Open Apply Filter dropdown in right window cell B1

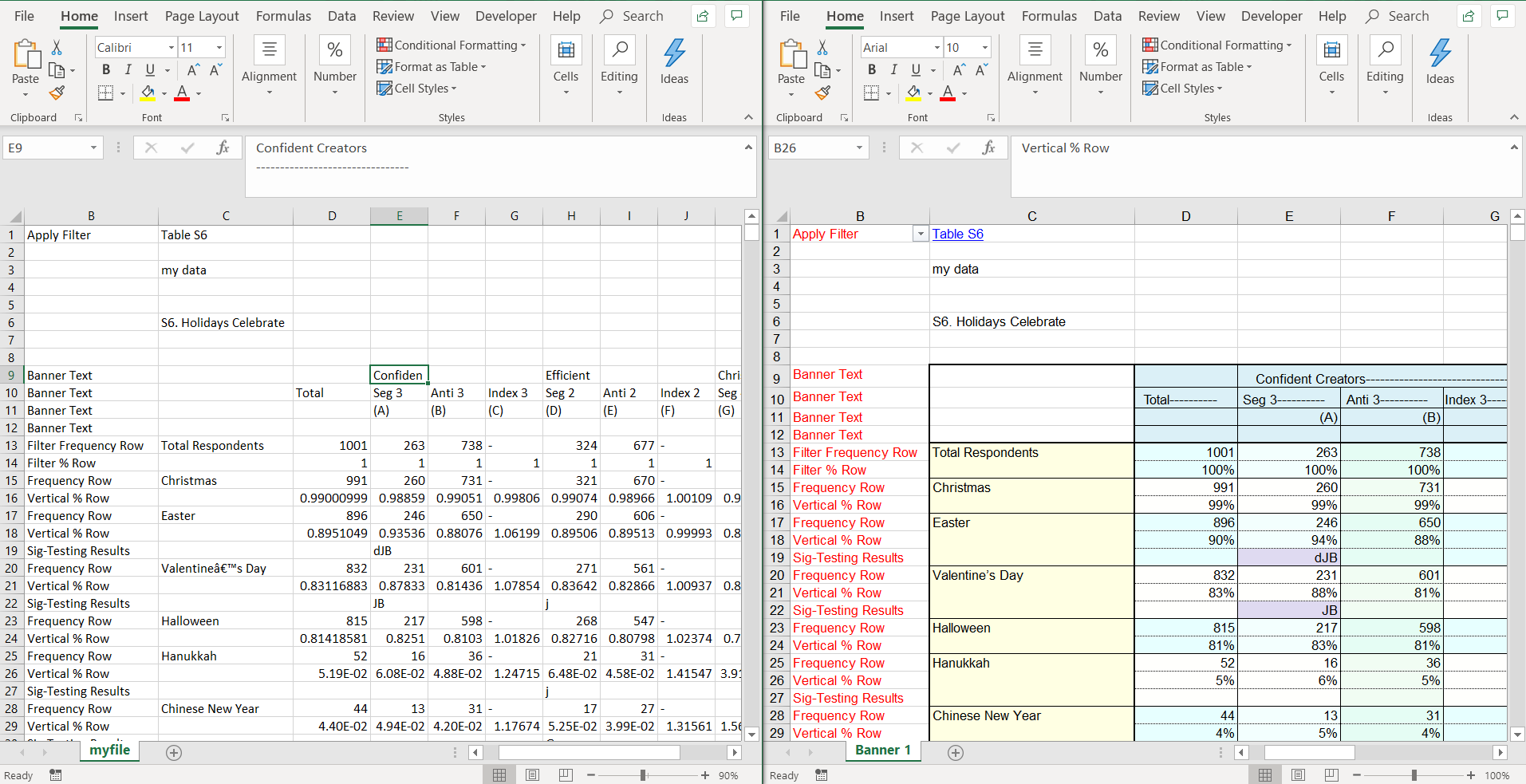click(x=921, y=234)
